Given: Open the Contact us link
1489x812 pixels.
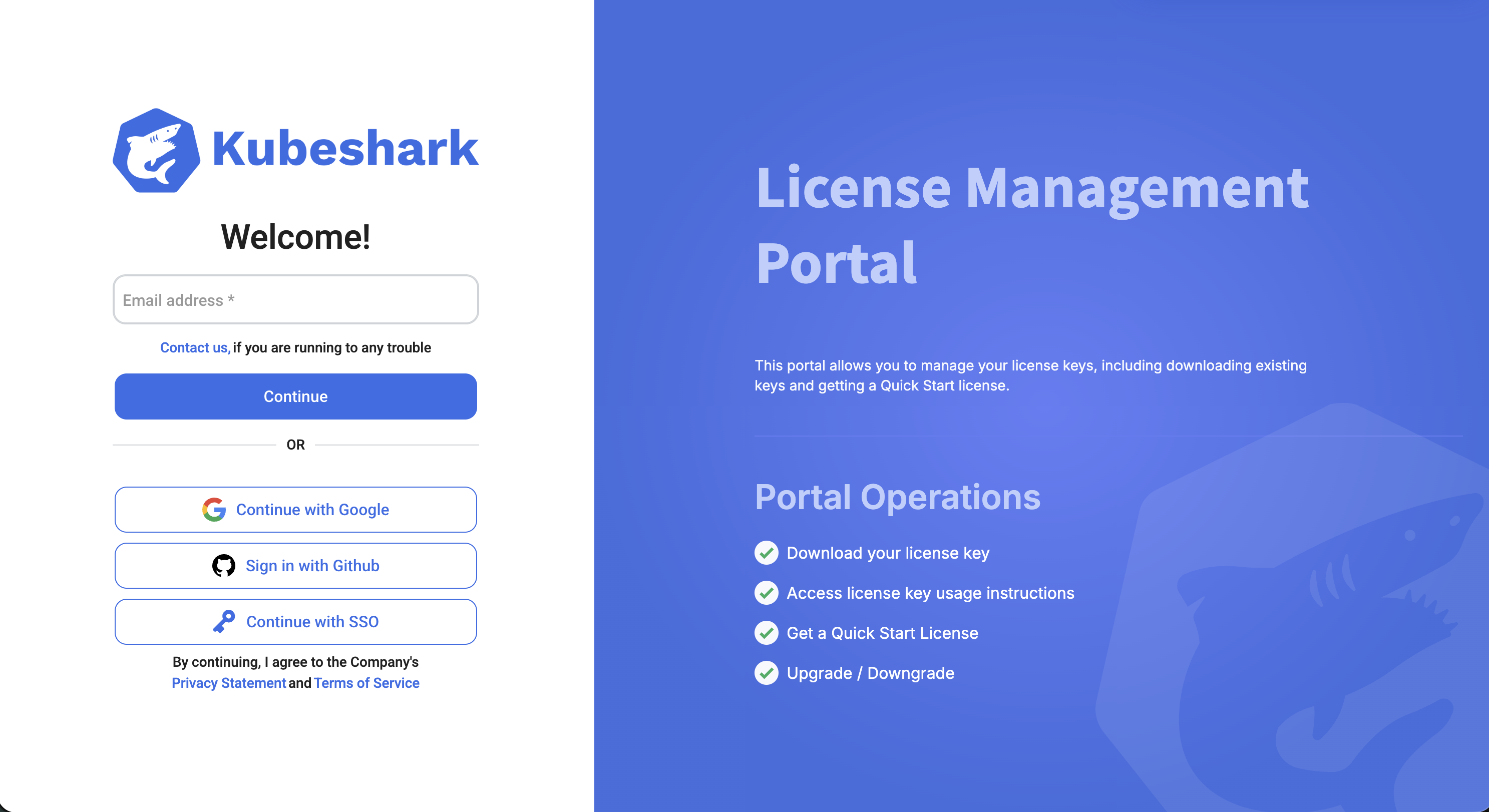Looking at the screenshot, I should click(195, 347).
